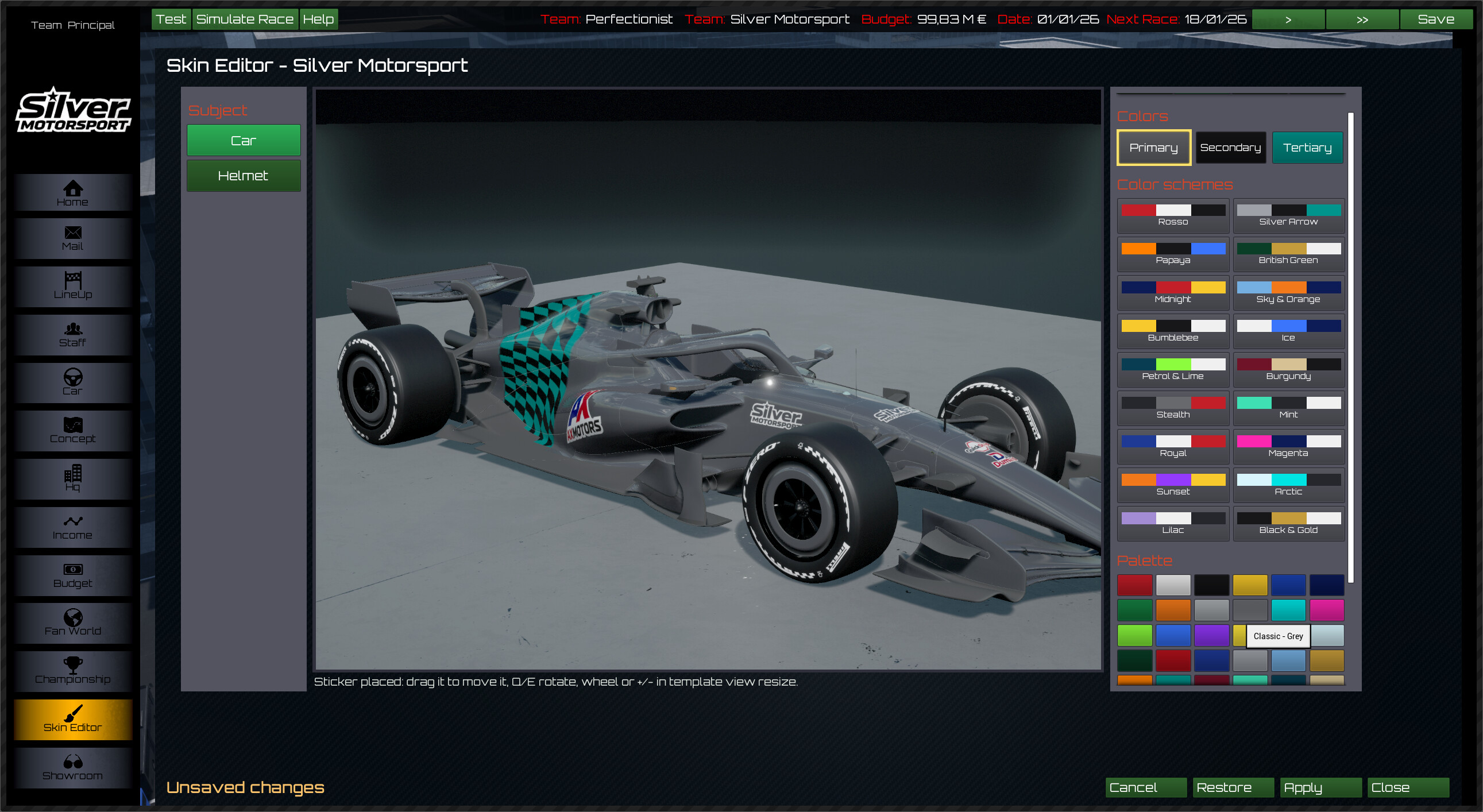Pick the red palette swatch

pos(1135,585)
